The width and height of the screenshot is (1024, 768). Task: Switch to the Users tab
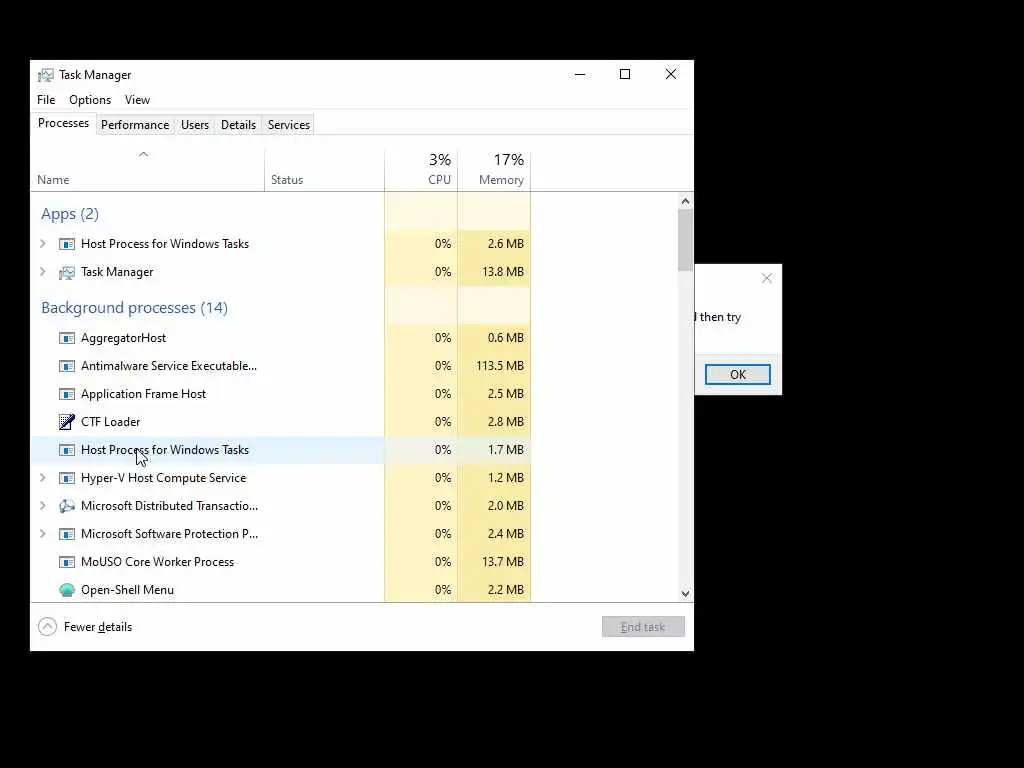pos(195,125)
